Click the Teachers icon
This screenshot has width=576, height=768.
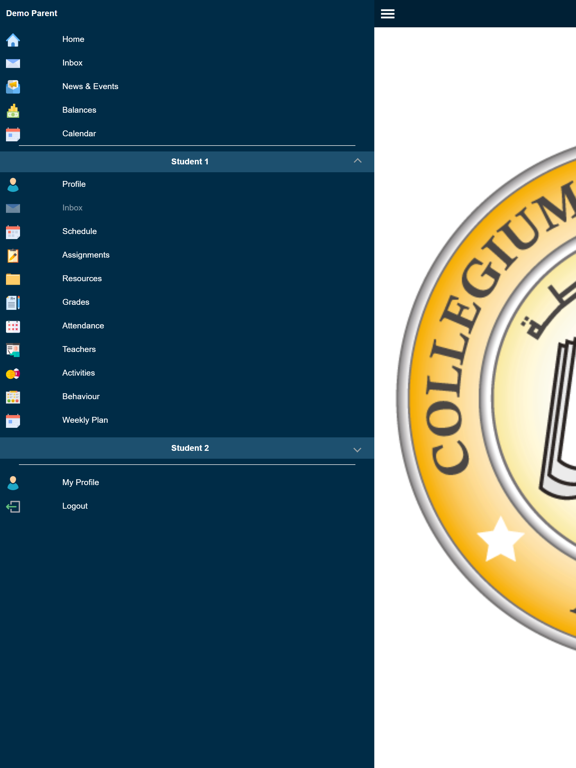point(13,350)
